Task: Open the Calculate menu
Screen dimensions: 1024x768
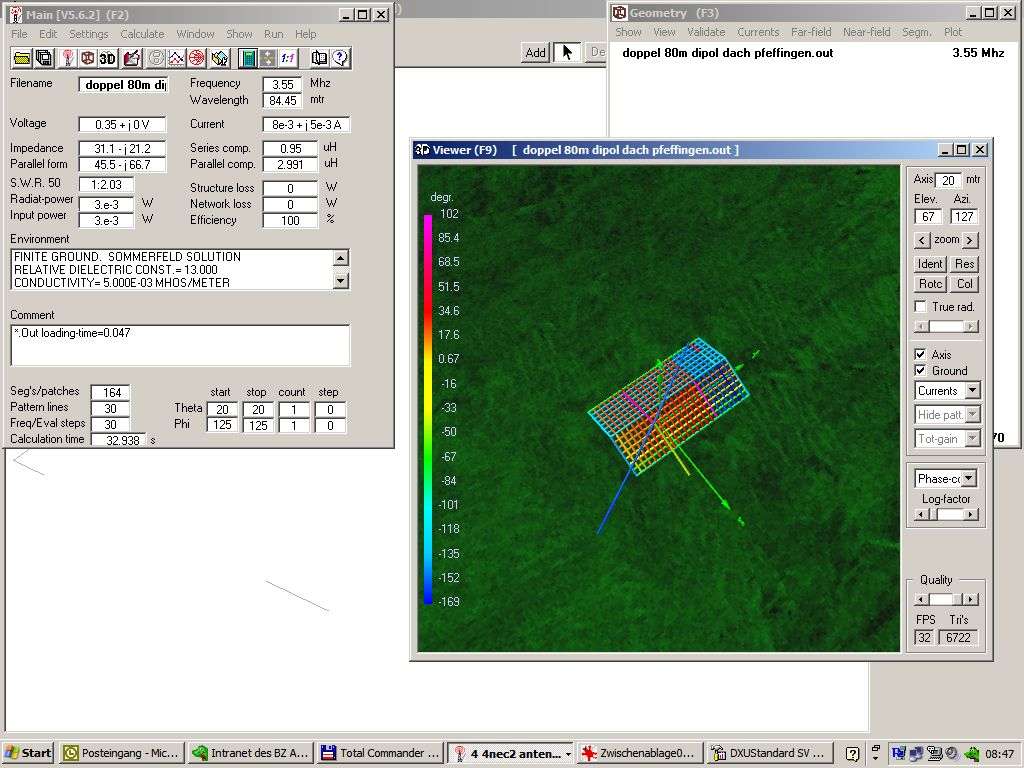Action: pos(142,34)
